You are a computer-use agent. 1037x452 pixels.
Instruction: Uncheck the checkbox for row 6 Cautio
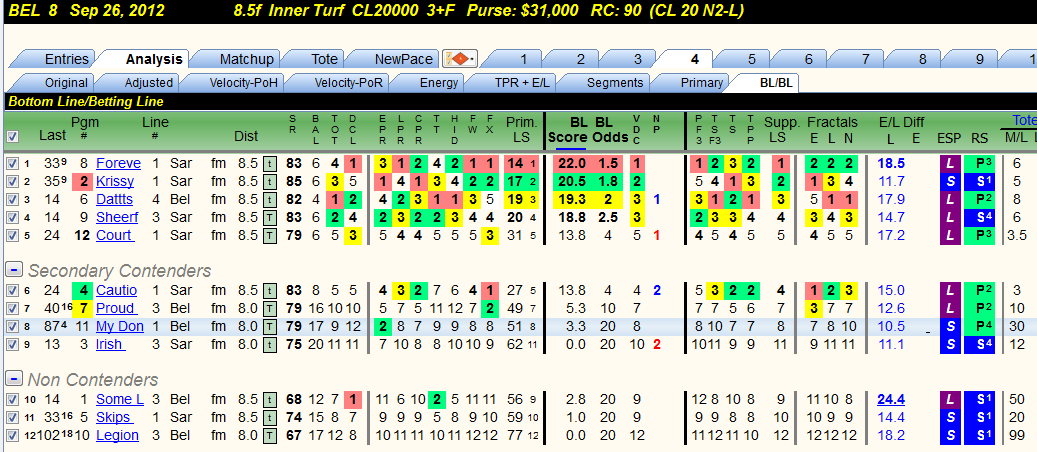point(12,291)
